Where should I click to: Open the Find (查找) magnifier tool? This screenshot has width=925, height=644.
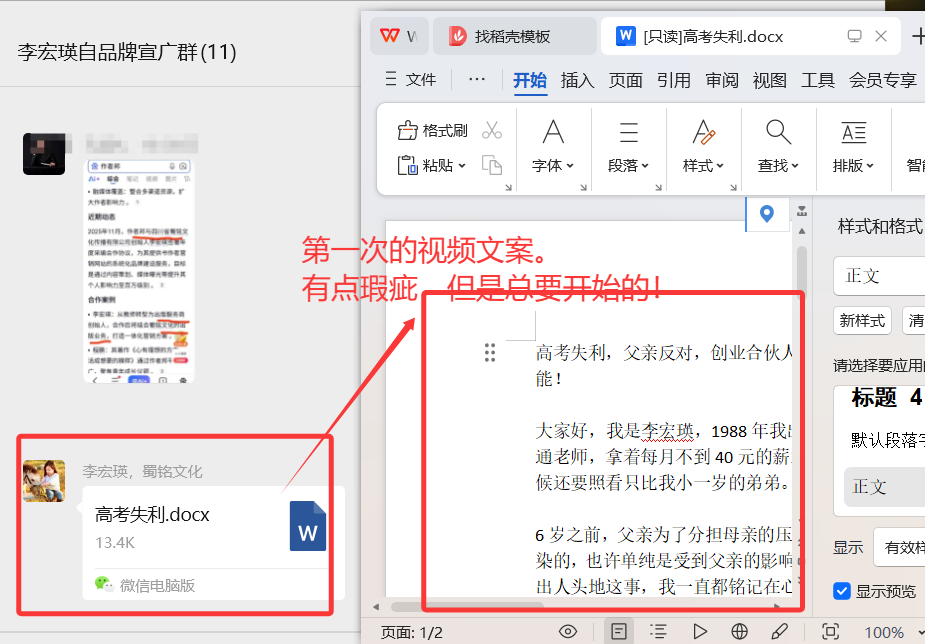778,131
